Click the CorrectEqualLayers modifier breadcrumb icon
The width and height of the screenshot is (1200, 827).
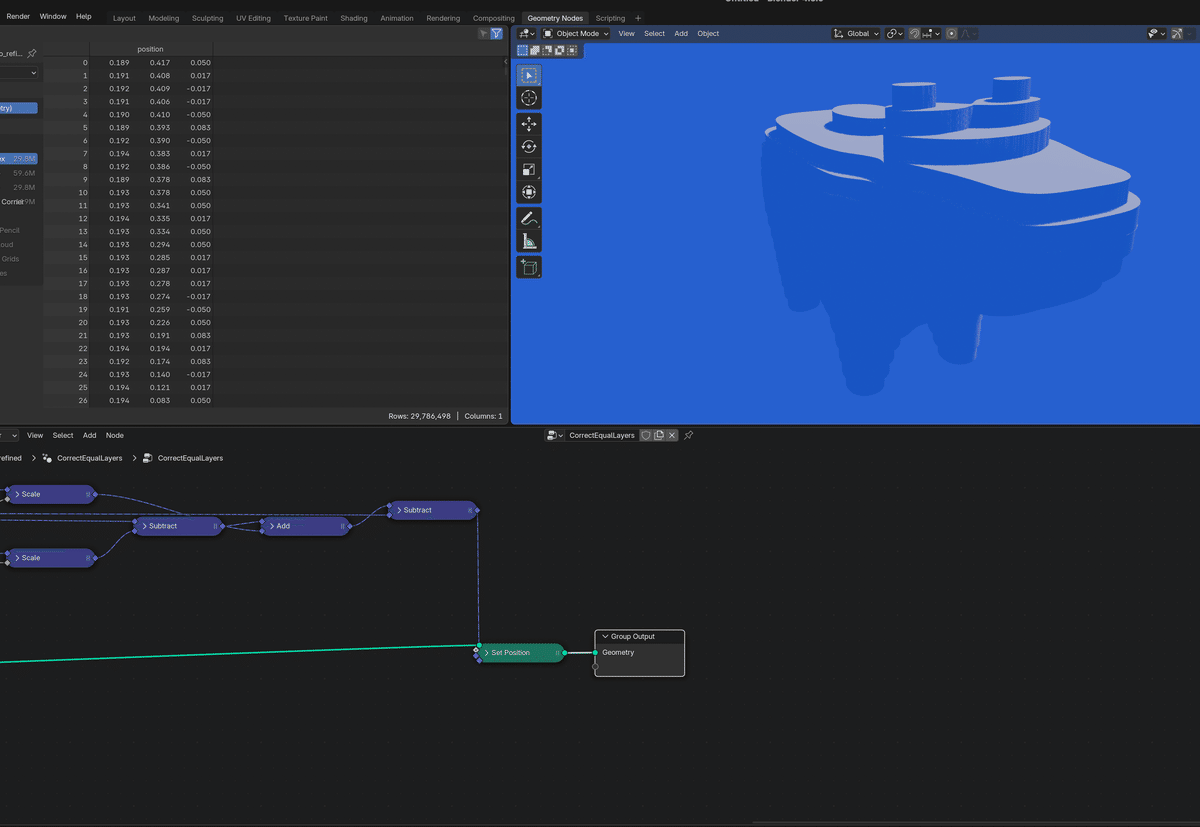47,458
